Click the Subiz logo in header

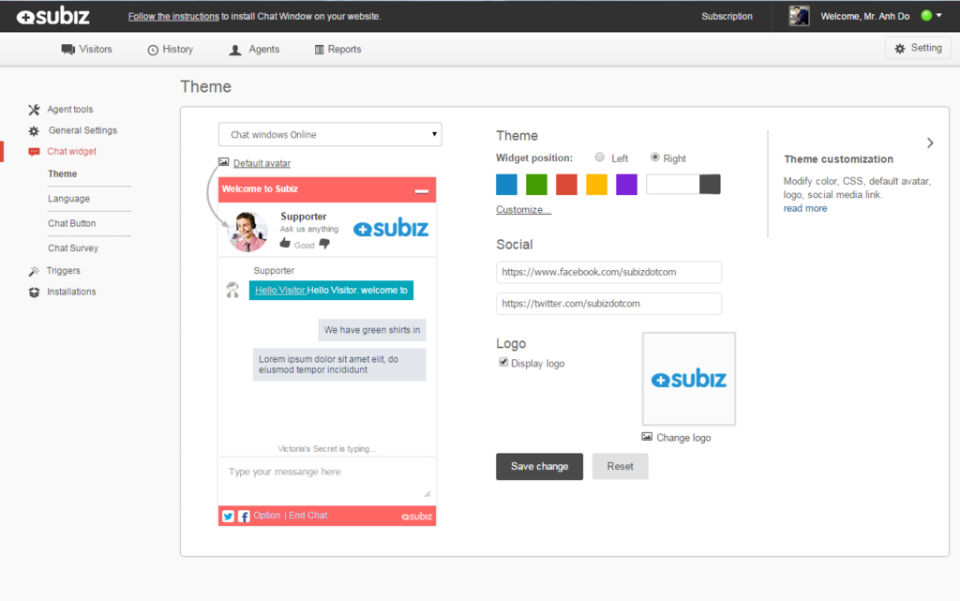53,17
